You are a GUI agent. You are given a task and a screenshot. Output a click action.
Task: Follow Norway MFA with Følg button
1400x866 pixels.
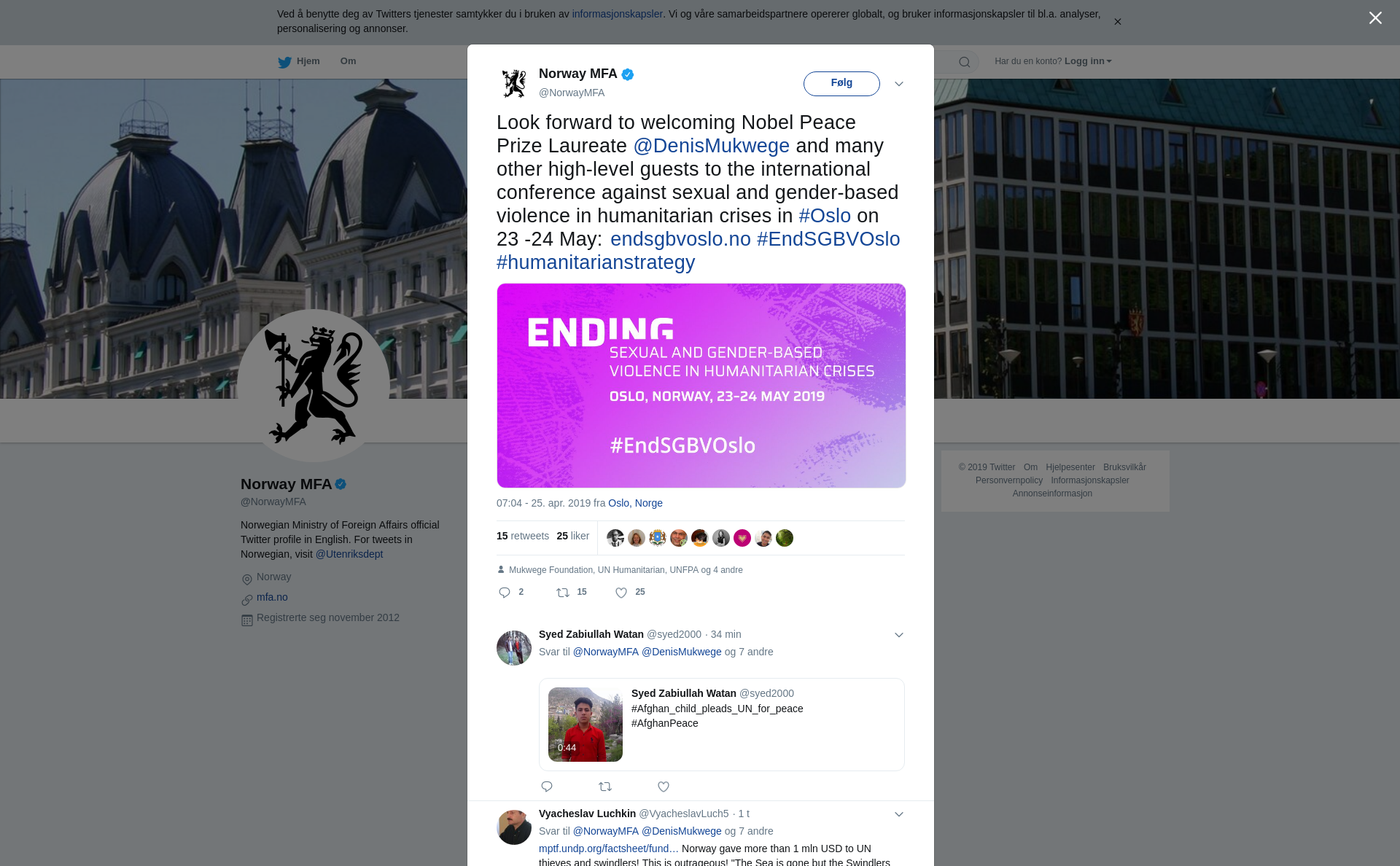(841, 84)
